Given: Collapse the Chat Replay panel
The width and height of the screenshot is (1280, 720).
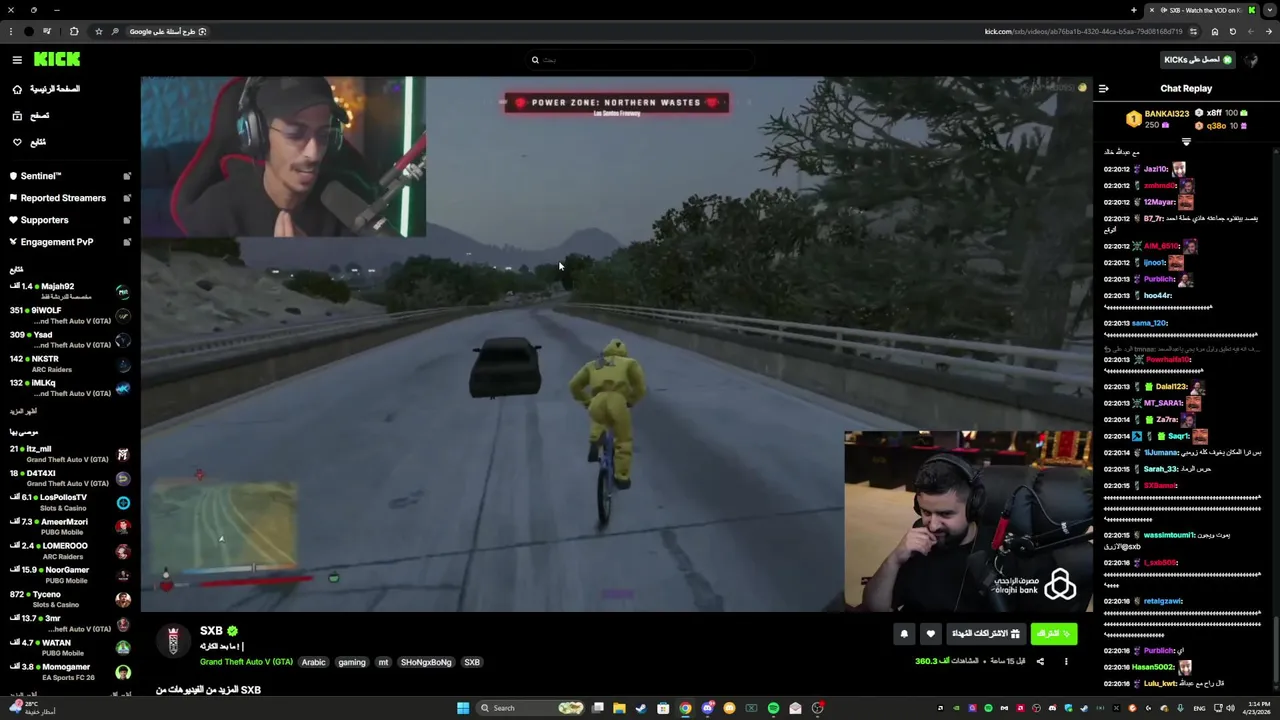Looking at the screenshot, I should point(1103,89).
